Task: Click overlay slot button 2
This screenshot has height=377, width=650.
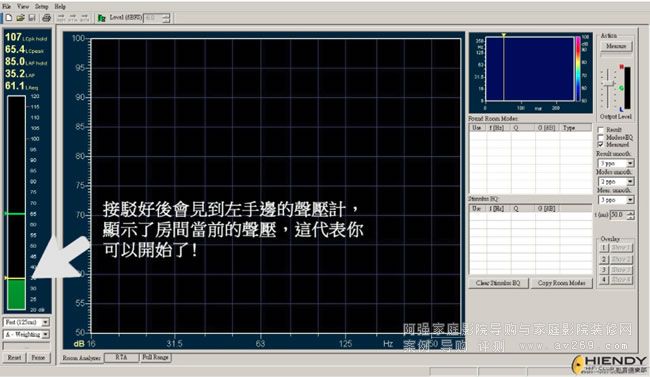Action: pos(604,259)
